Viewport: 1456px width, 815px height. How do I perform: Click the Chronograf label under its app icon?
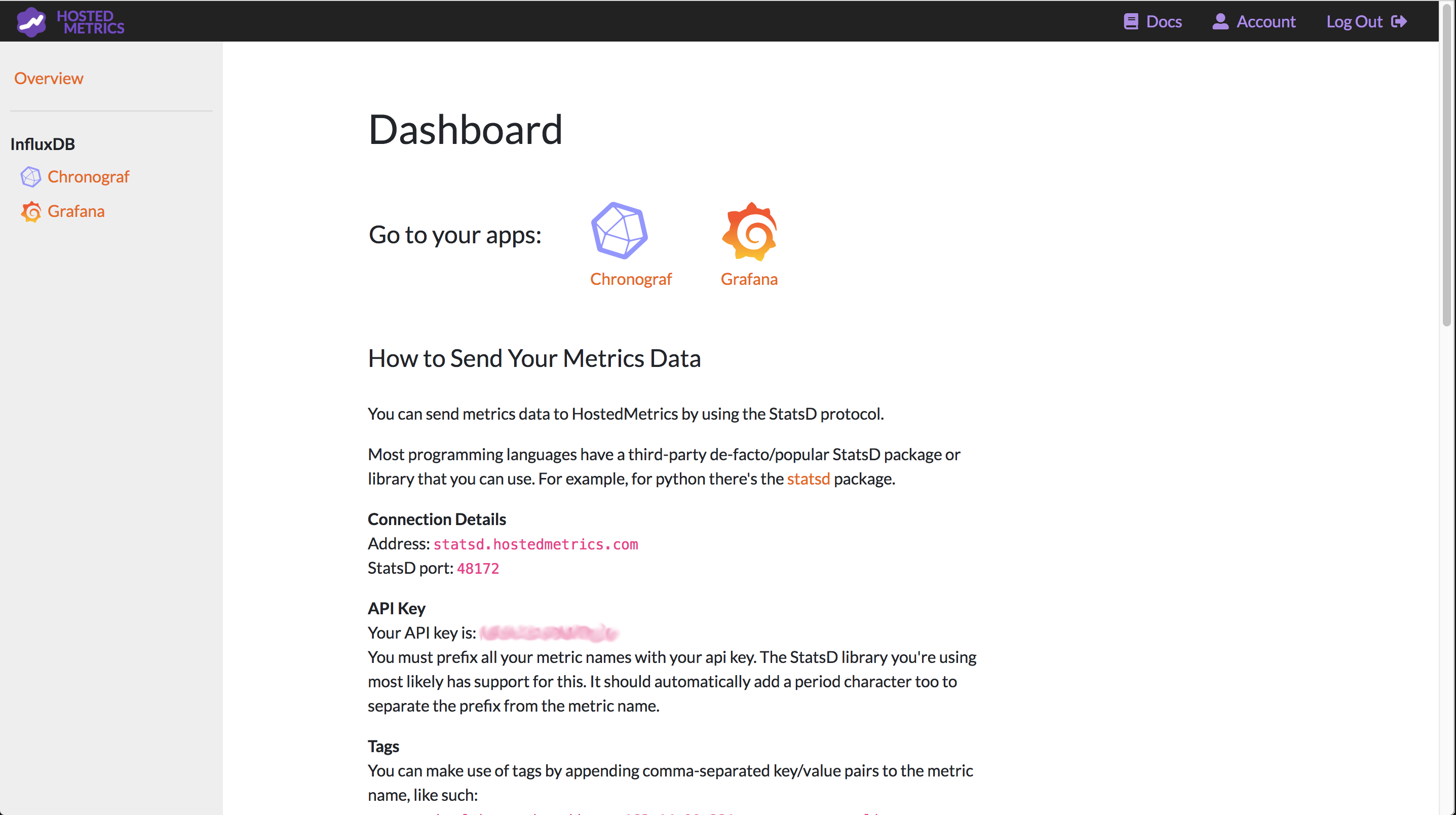pos(631,279)
